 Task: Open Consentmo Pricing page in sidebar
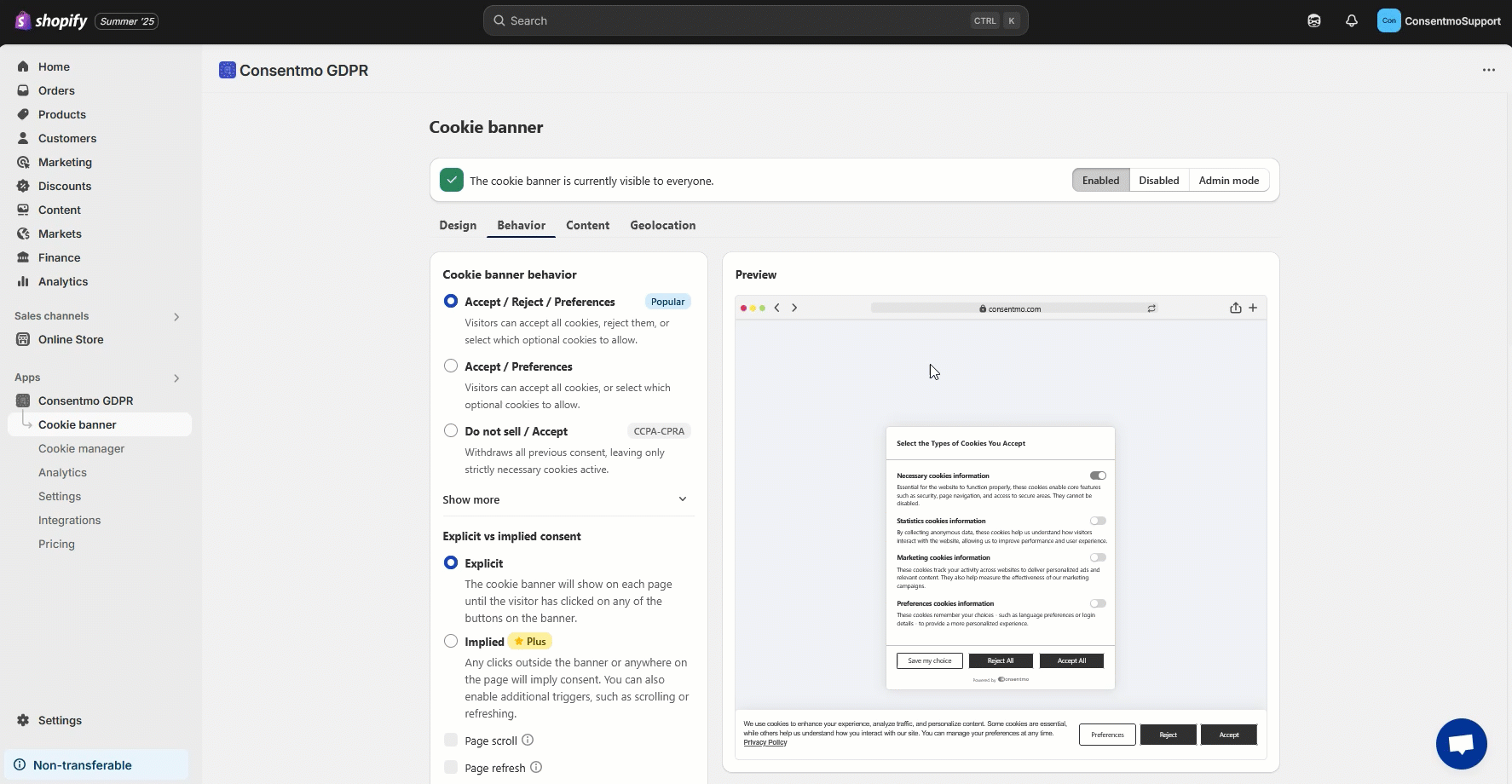pyautogui.click(x=57, y=544)
